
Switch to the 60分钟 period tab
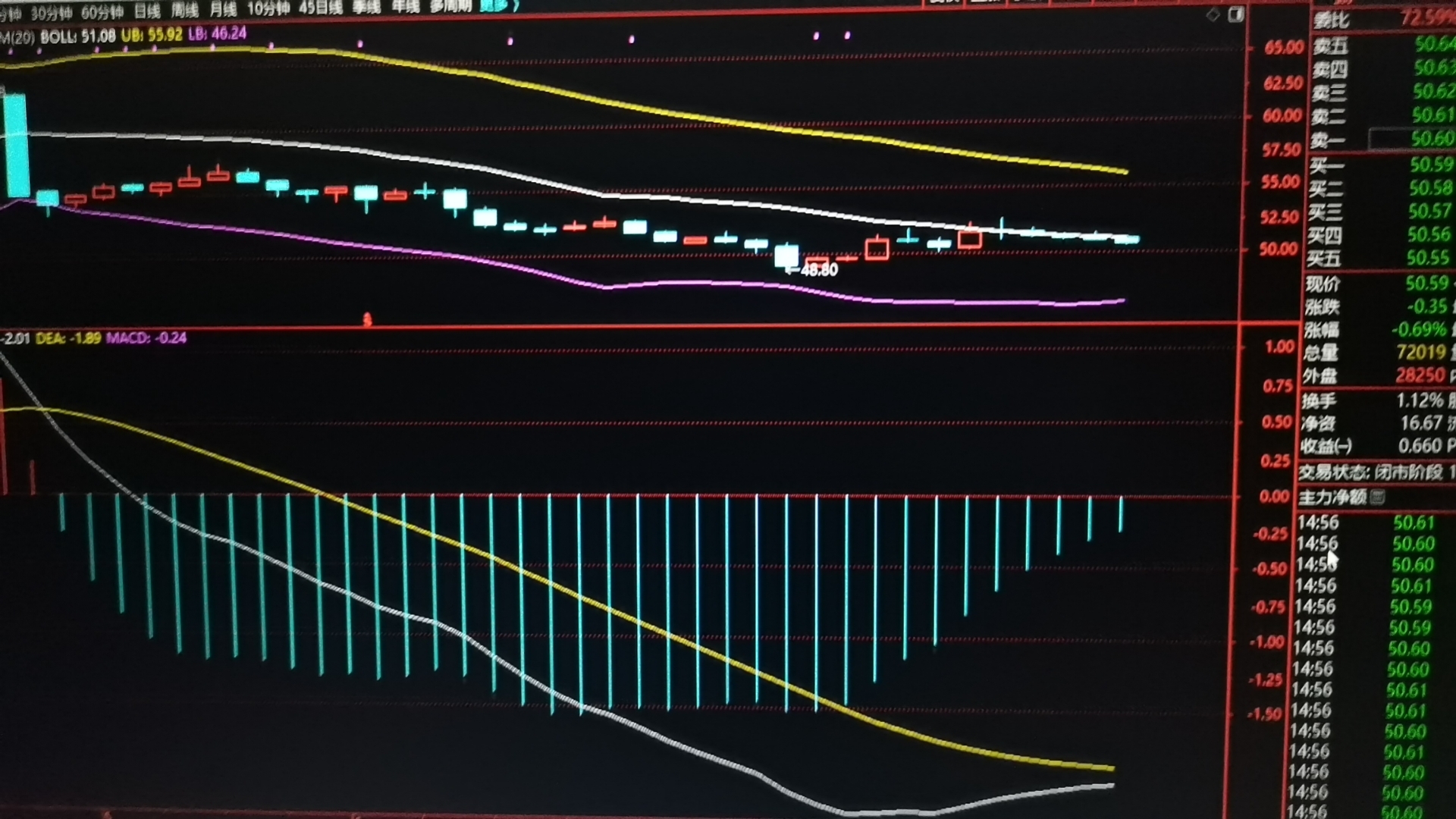coord(102,12)
